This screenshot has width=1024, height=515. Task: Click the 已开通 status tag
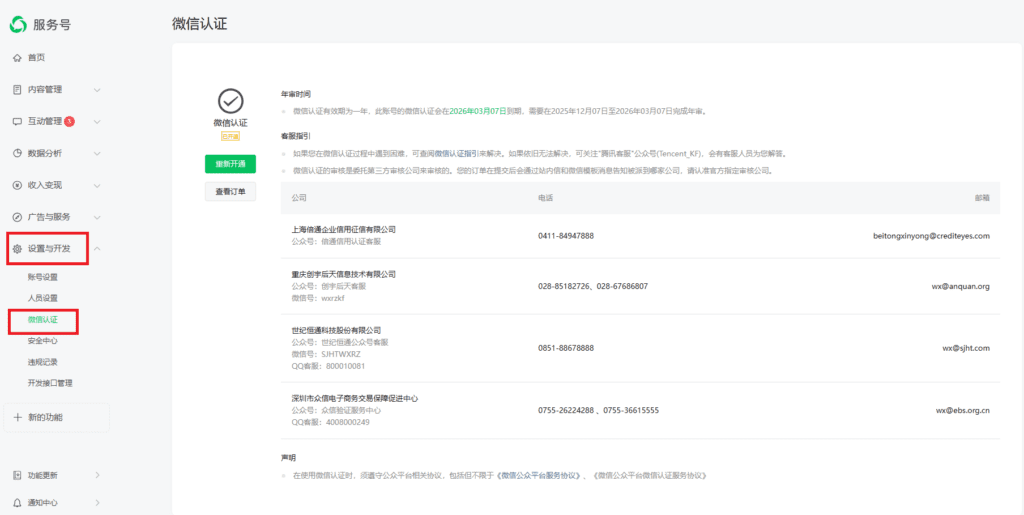[230, 136]
